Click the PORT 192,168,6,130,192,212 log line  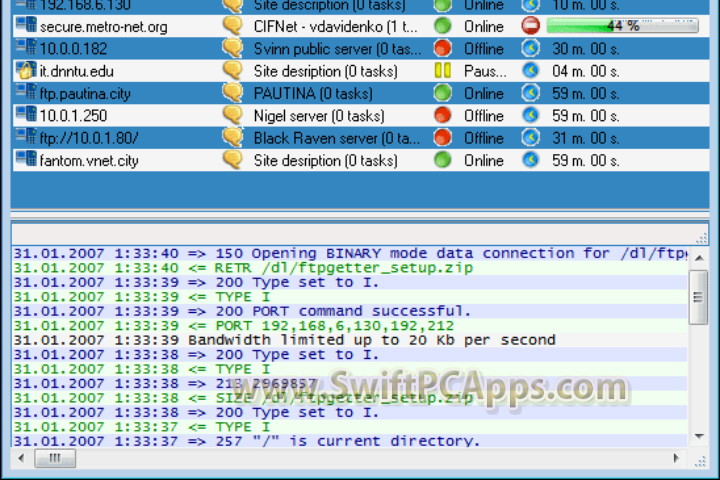click(x=350, y=326)
